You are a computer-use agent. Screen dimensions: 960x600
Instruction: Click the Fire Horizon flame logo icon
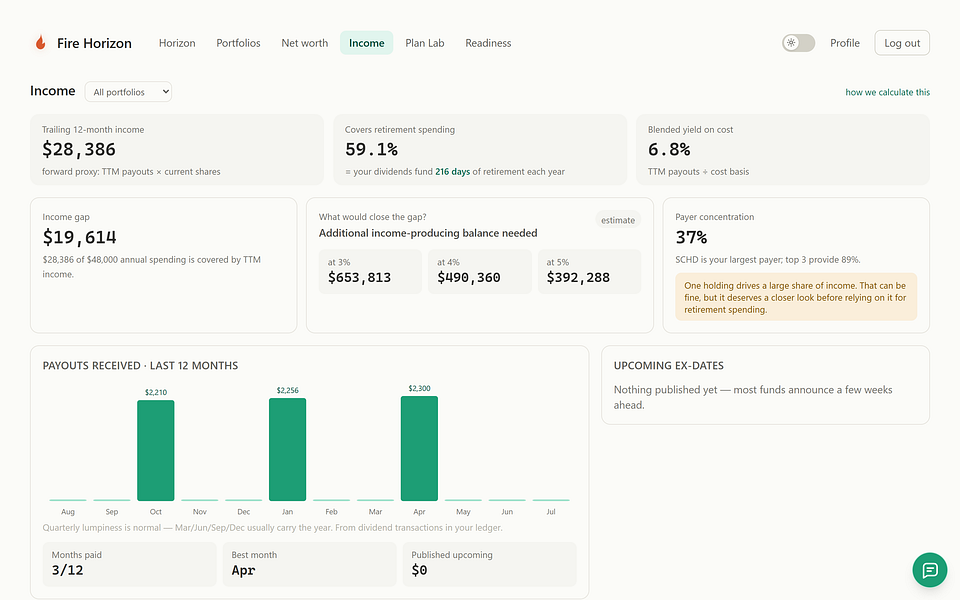point(40,42)
